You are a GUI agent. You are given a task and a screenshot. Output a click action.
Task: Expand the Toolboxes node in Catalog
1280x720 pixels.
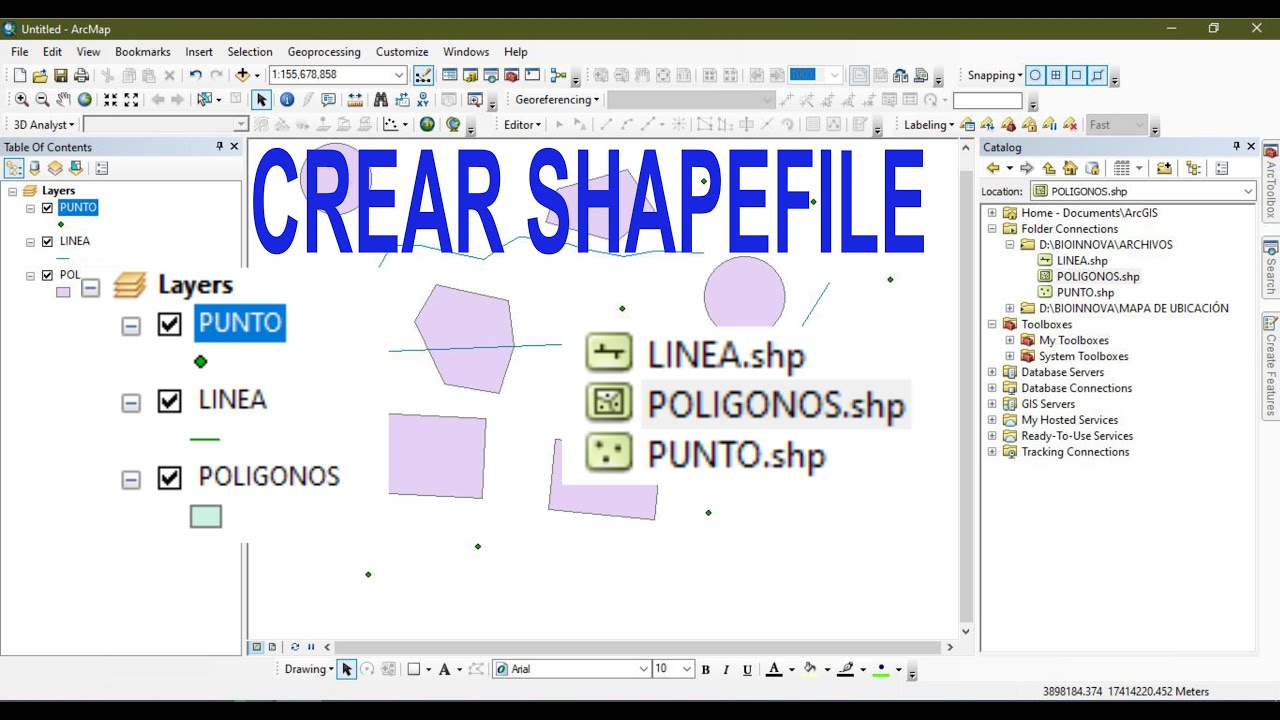coord(992,324)
